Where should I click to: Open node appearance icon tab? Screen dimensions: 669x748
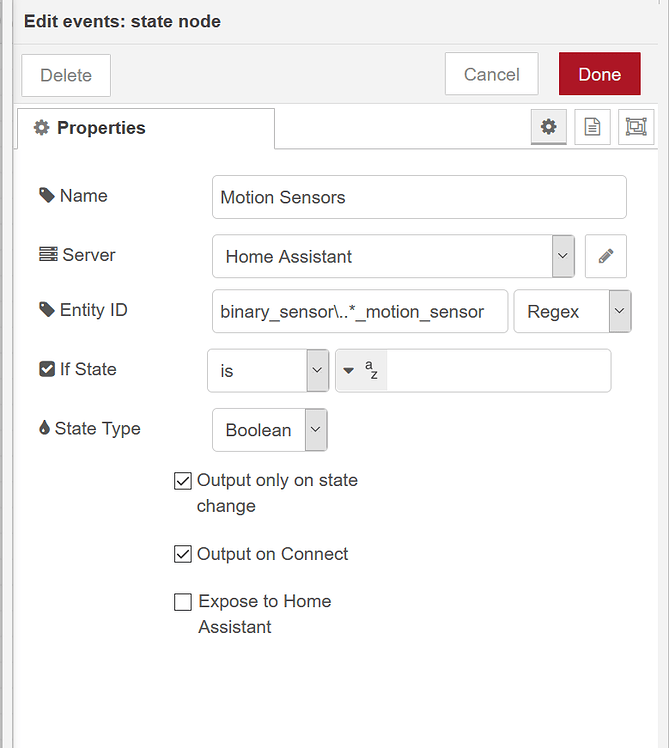tap(636, 127)
